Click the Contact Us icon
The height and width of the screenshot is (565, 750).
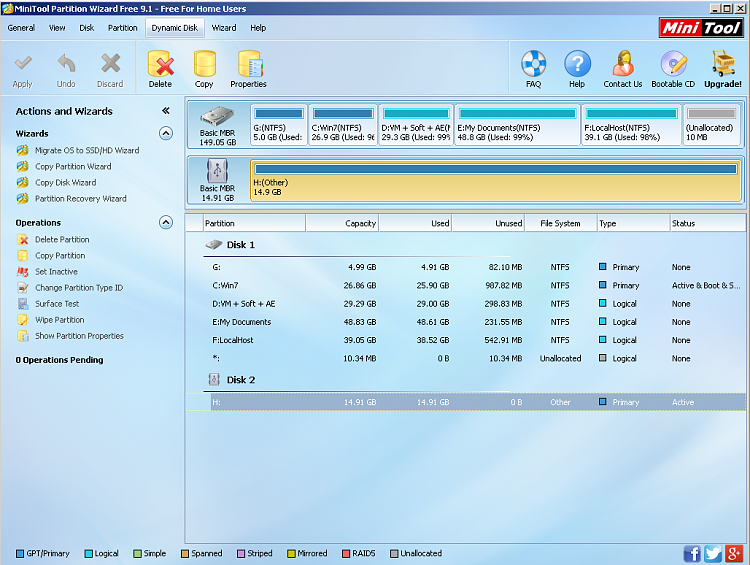click(622, 63)
